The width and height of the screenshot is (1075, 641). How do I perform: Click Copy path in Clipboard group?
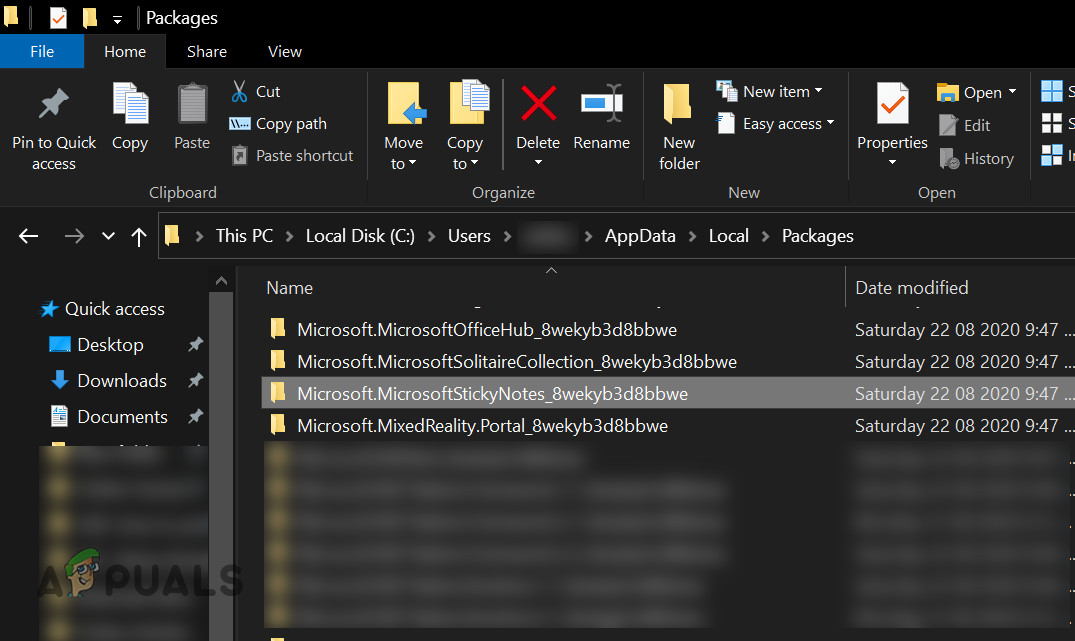coord(278,124)
